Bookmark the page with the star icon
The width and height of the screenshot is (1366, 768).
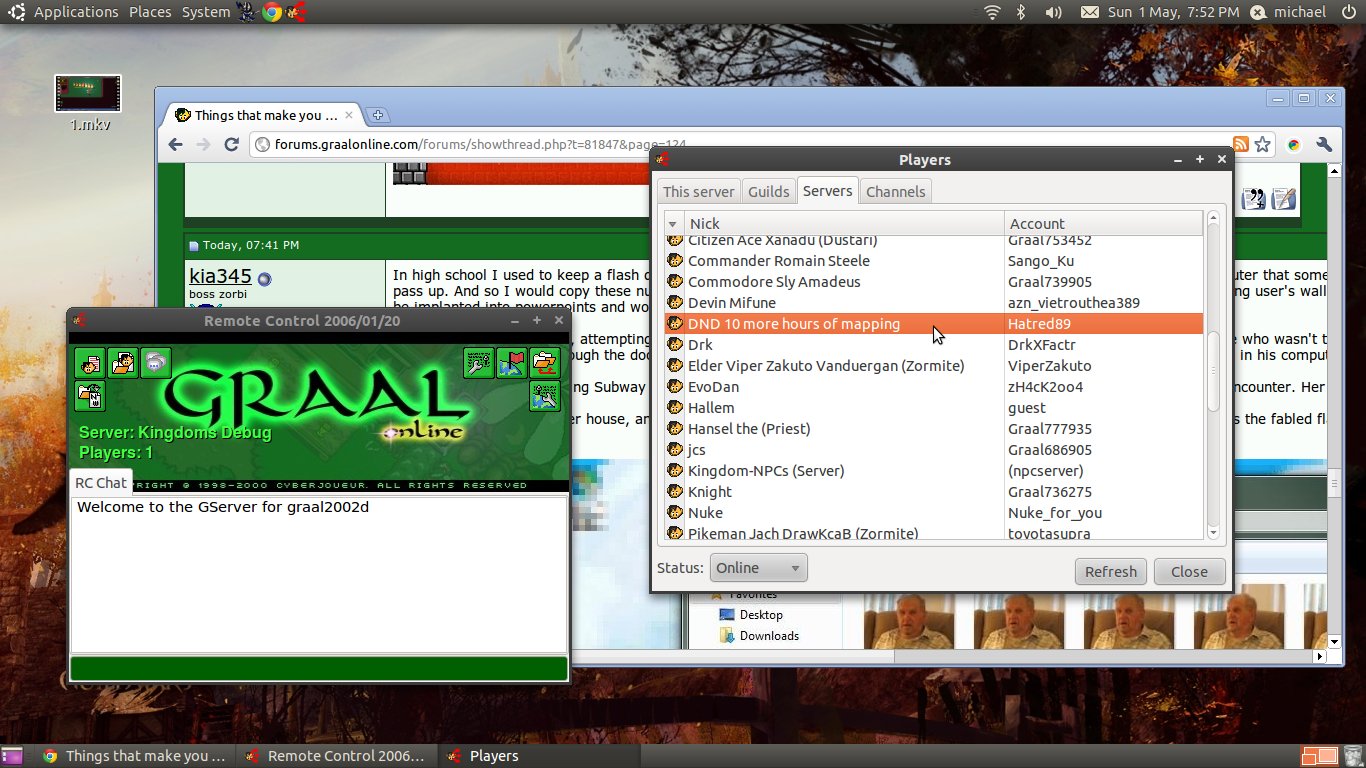tap(1263, 144)
